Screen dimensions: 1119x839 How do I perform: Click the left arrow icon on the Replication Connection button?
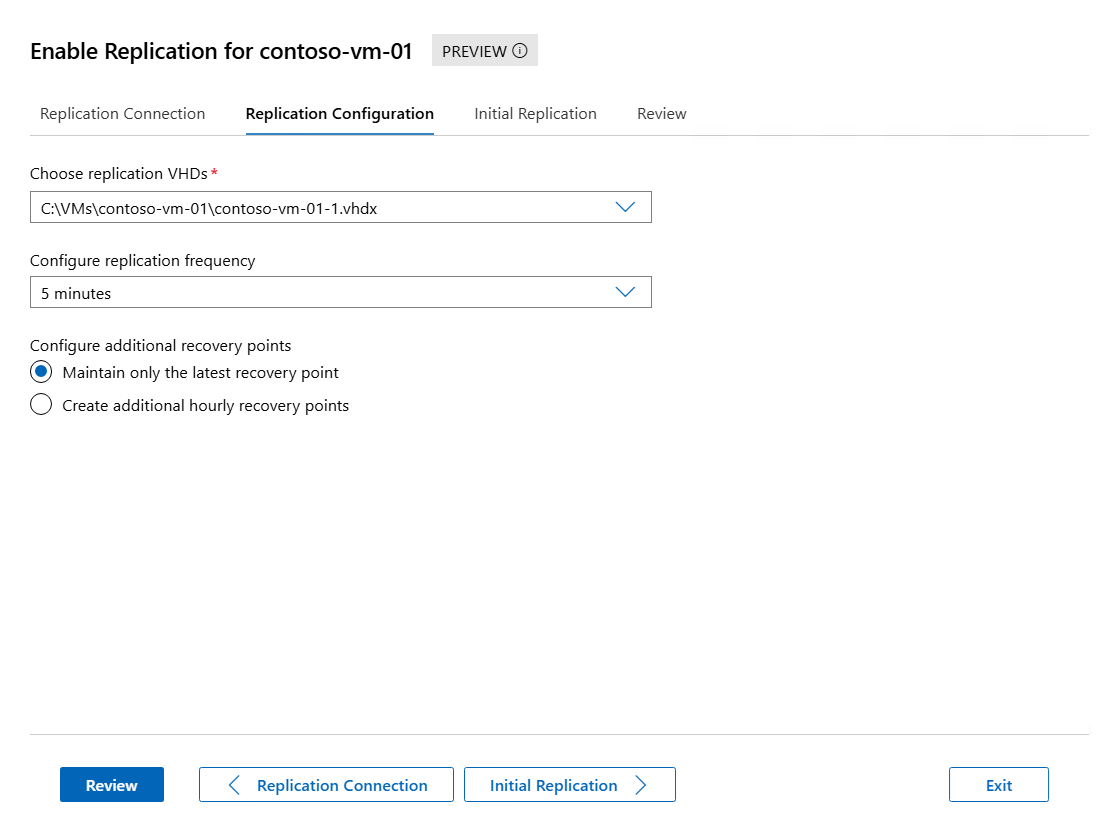(235, 785)
